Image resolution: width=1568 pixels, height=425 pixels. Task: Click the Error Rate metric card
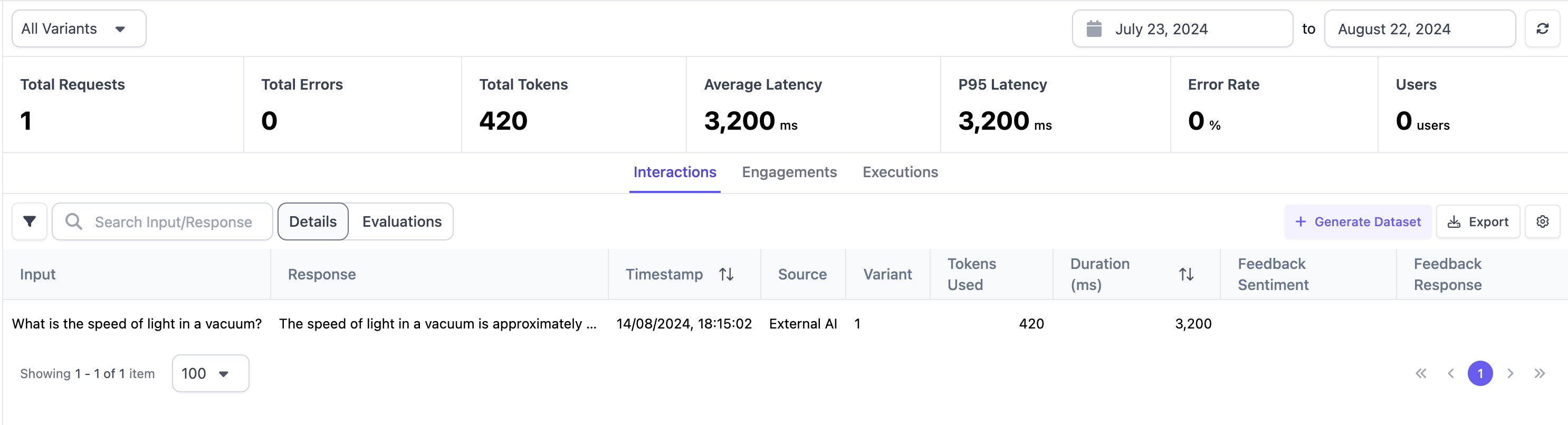click(1274, 104)
